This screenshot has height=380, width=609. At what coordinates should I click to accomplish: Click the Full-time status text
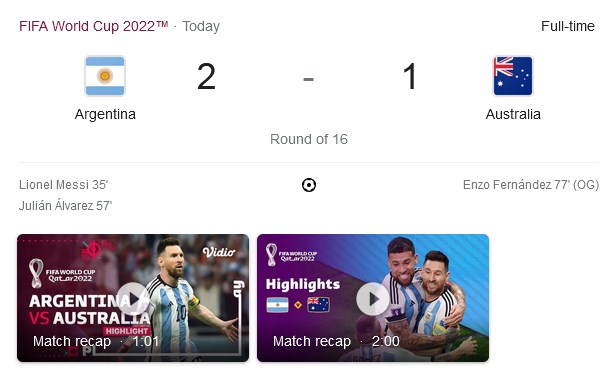568,26
